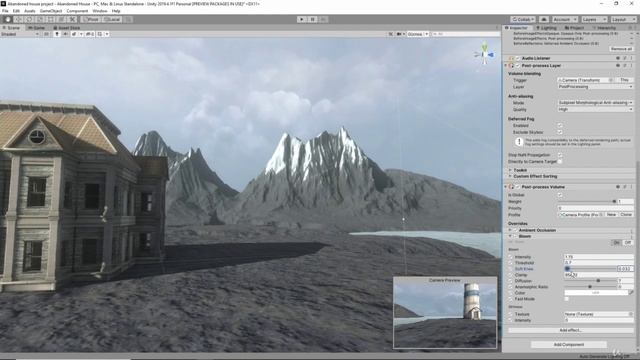The width and height of the screenshot is (640, 360).
Task: Open the Account dropdown
Action: [x=565, y=19]
